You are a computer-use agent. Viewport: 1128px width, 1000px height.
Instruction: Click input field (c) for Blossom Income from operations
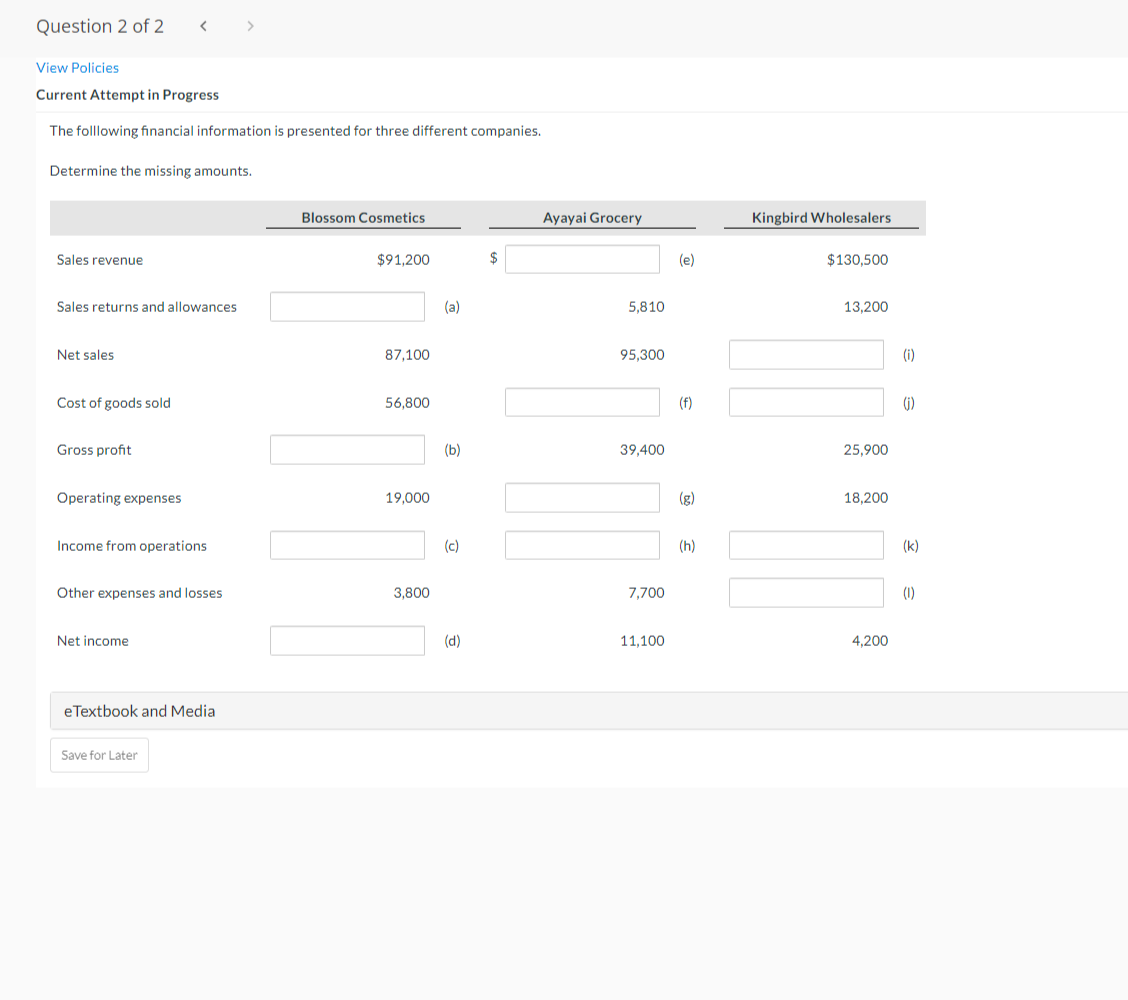point(347,545)
